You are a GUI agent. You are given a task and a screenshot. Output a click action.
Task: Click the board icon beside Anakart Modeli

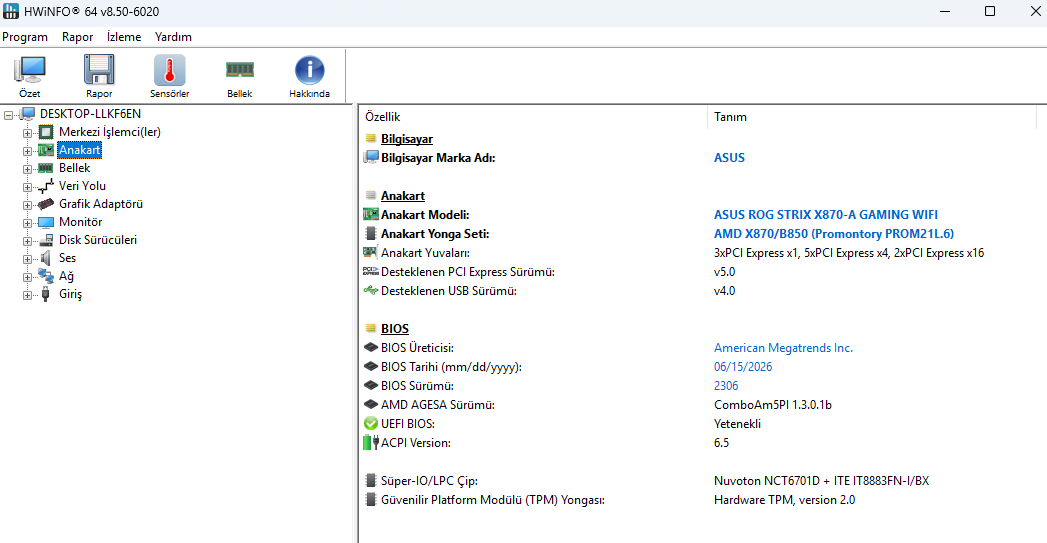click(x=371, y=214)
